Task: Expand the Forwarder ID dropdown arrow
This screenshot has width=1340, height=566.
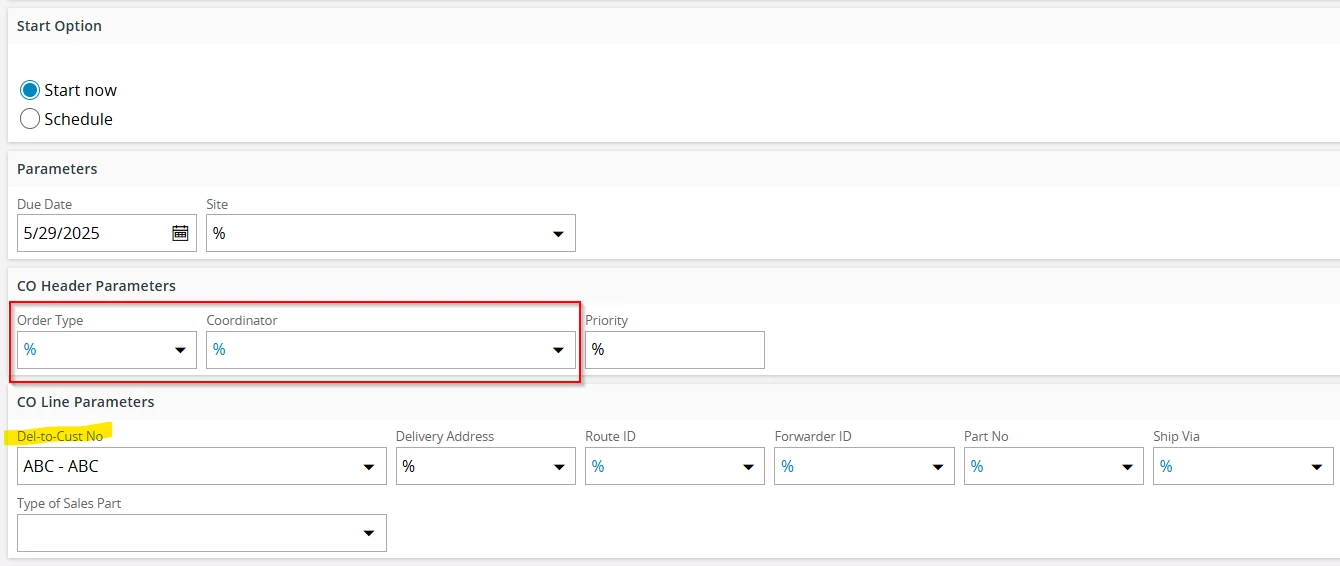Action: pyautogui.click(x=937, y=467)
